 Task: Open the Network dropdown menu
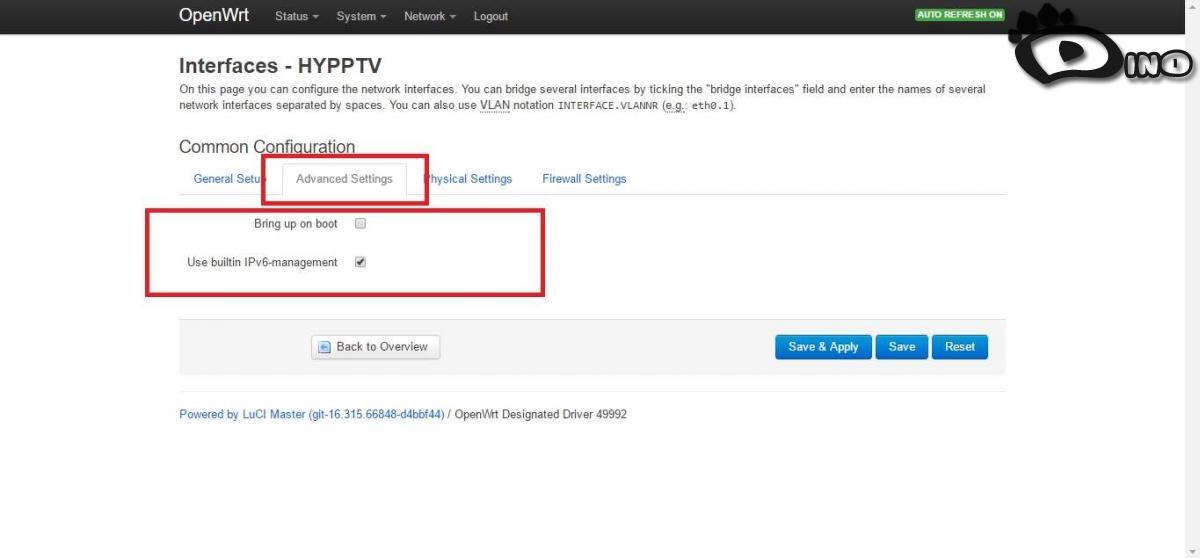[x=429, y=16]
